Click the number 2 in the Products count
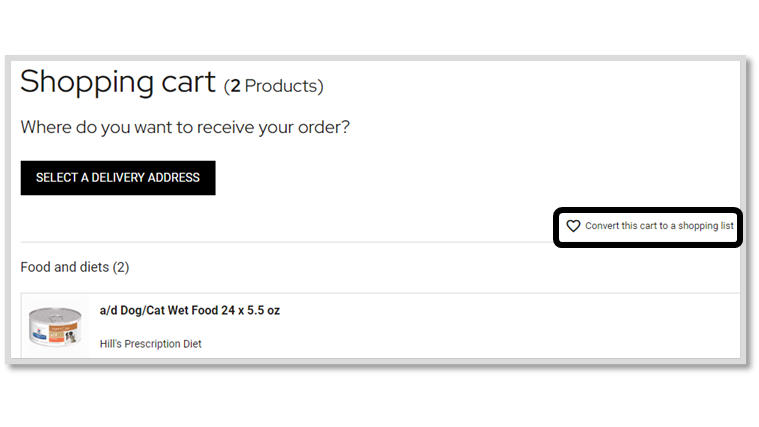759x427 pixels. (235, 86)
